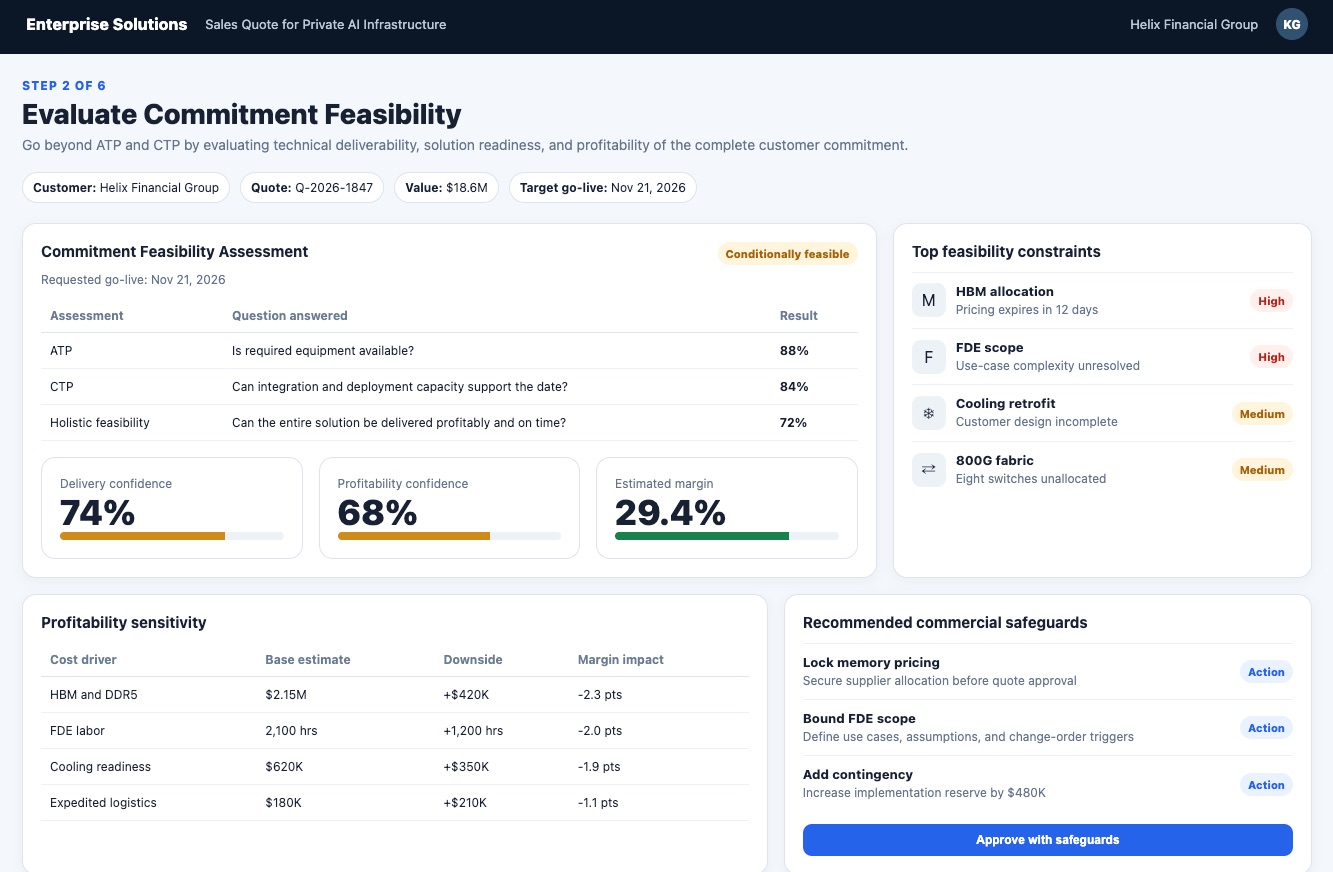Screen dimensions: 1333x872
Task: Select the Holistic feasibility row
Action: click(449, 423)
